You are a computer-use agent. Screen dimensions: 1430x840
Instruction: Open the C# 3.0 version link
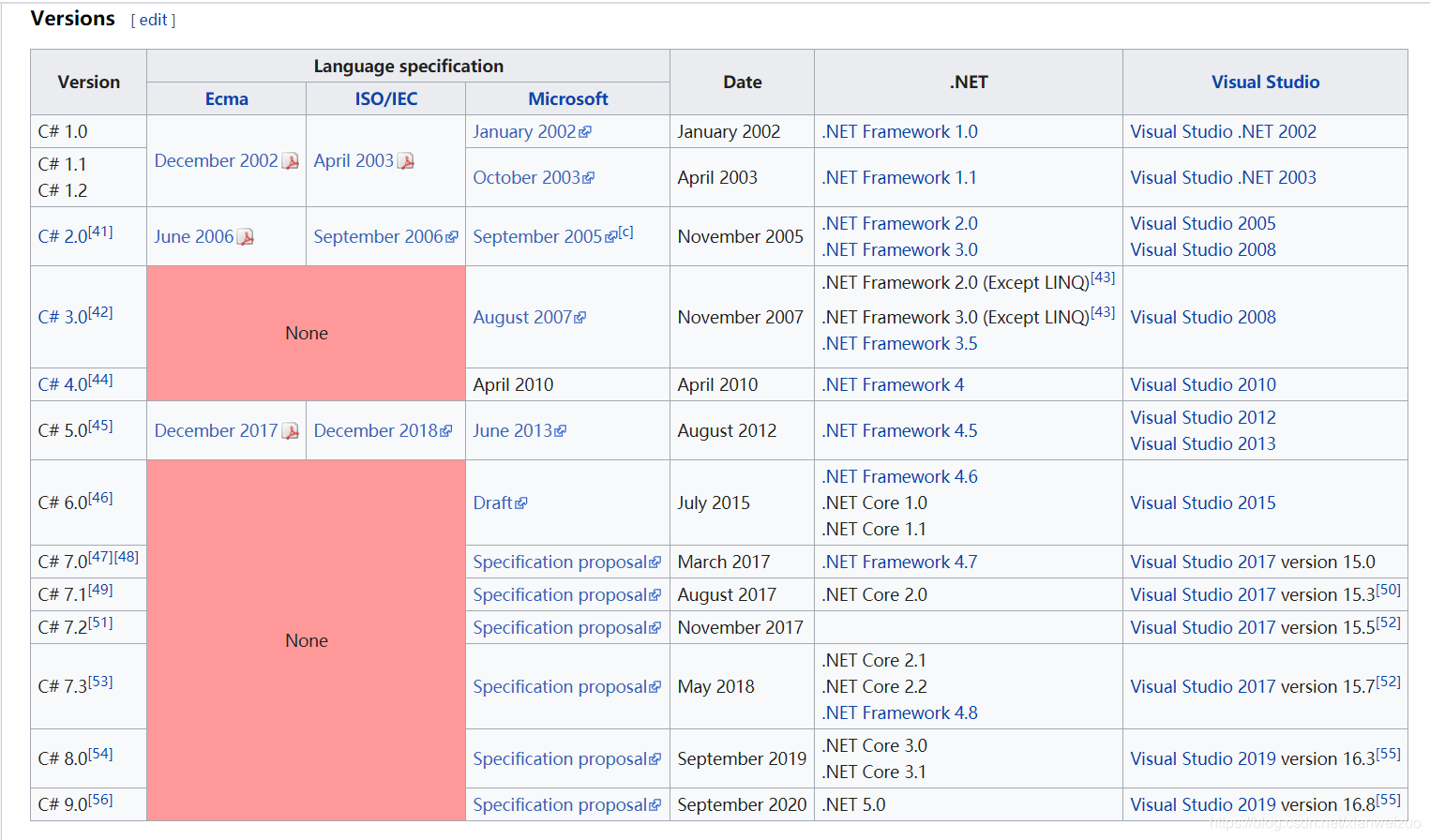[63, 317]
